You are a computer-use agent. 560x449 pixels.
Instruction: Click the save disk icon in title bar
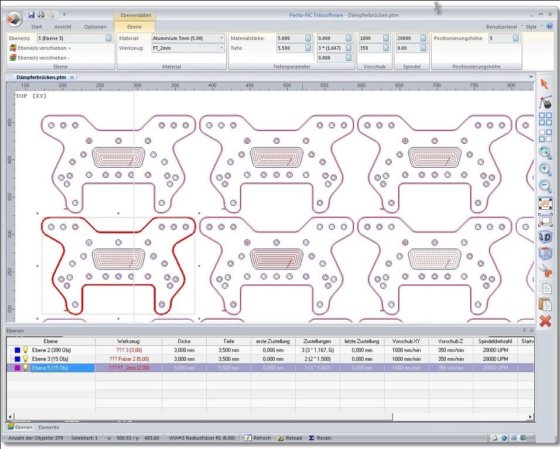(x=31, y=15)
